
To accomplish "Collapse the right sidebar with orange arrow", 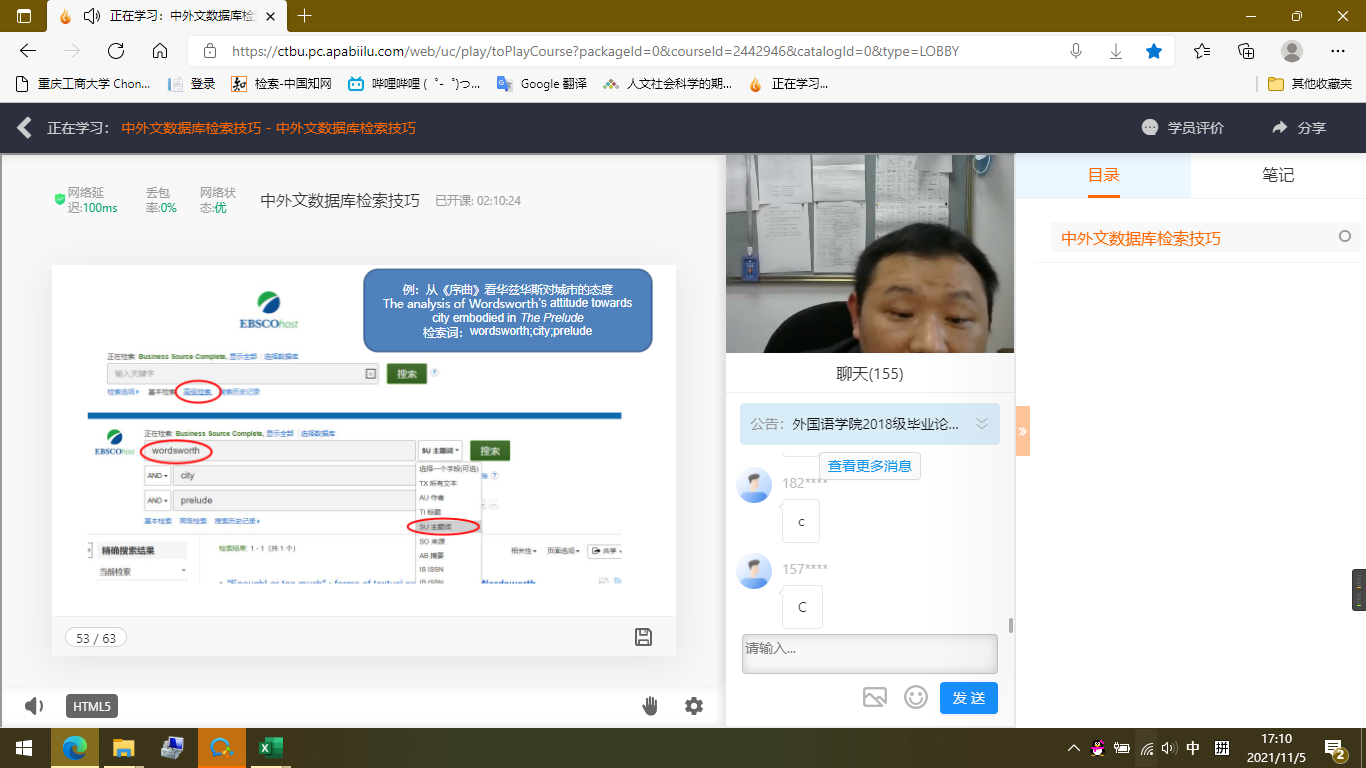I will (x=1023, y=431).
